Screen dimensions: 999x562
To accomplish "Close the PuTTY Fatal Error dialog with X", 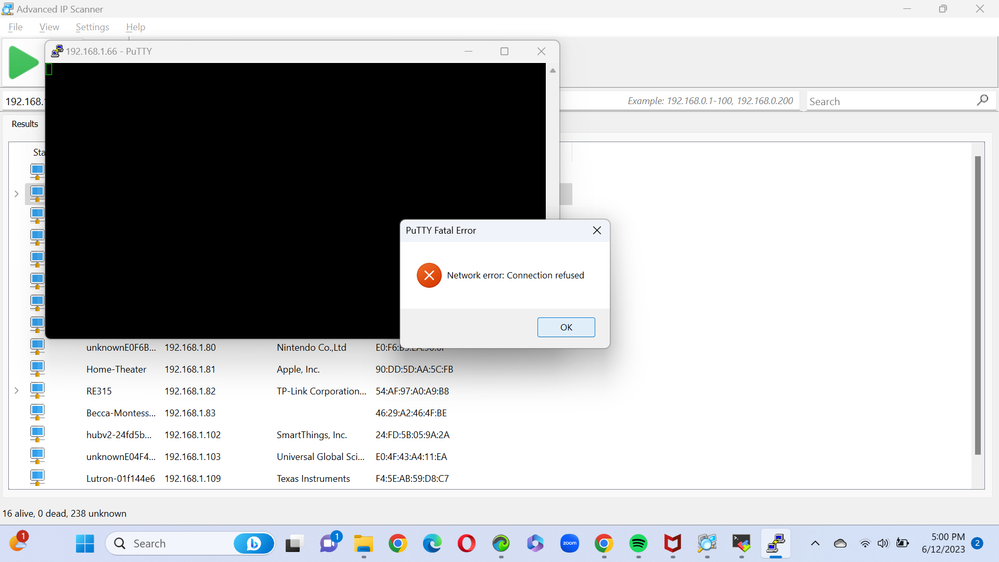I will [x=596, y=230].
